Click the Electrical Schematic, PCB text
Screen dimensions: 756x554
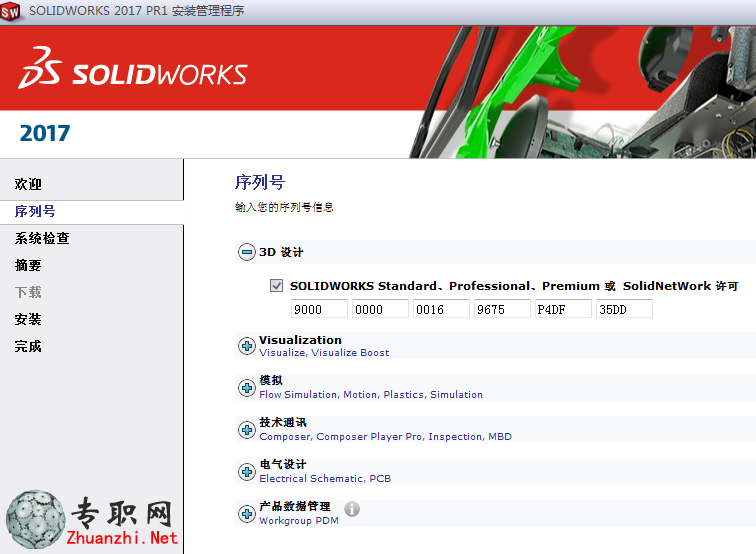coord(325,478)
